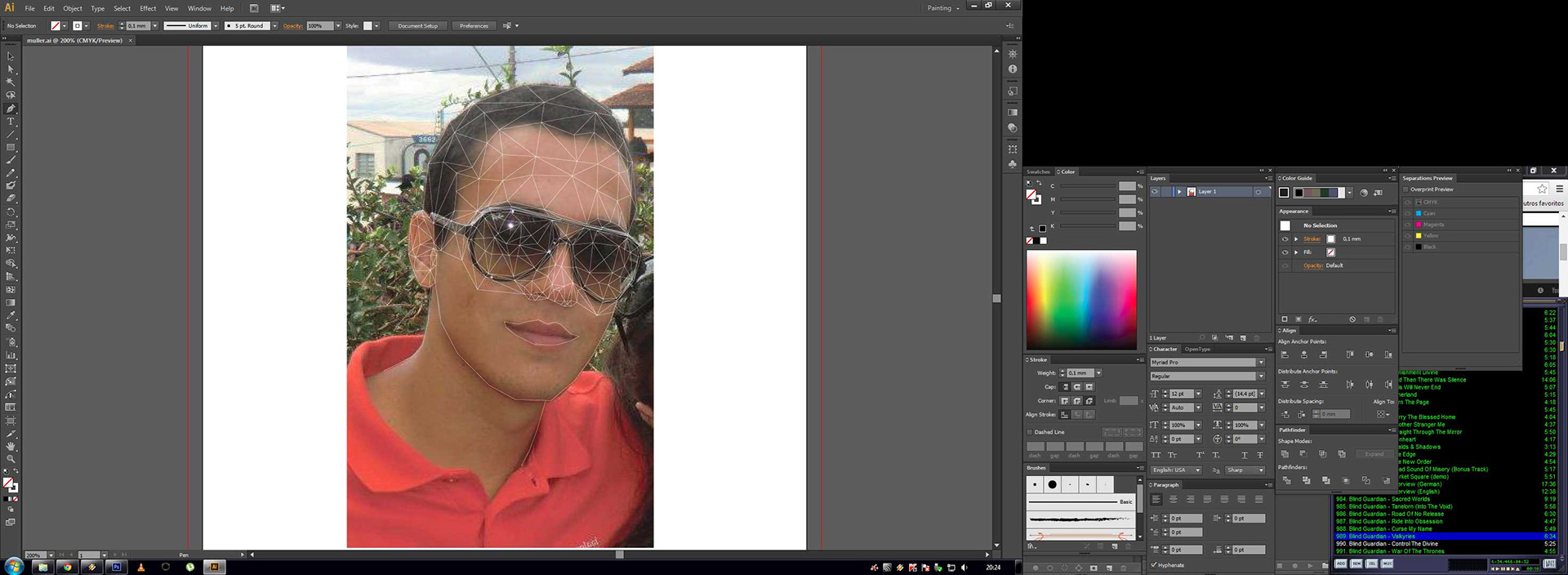1568x575 pixels.
Task: Enable Overprint Preview in Separations Preview
Action: pyautogui.click(x=1406, y=189)
